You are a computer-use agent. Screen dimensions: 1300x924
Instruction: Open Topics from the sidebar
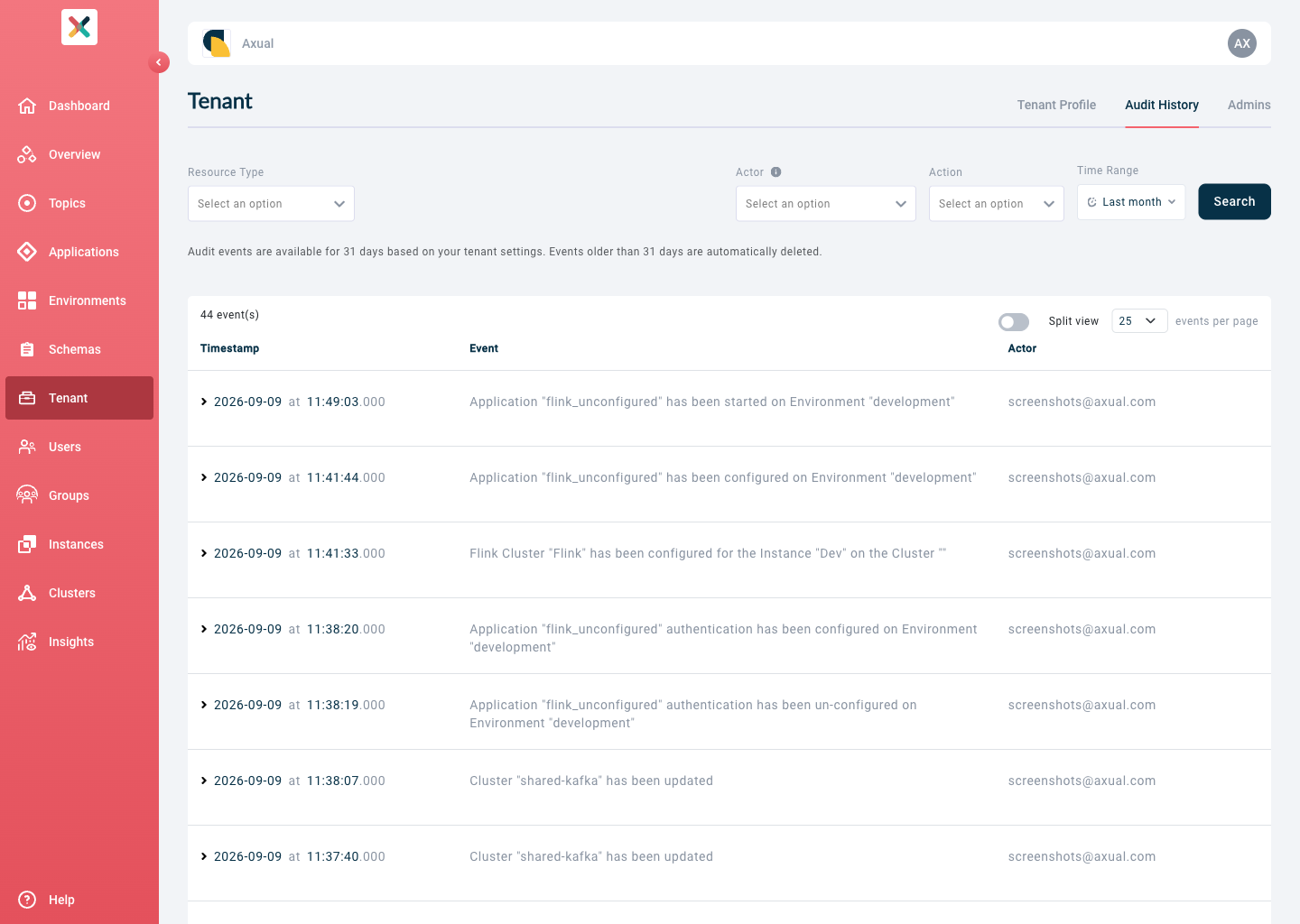pyautogui.click(x=79, y=203)
